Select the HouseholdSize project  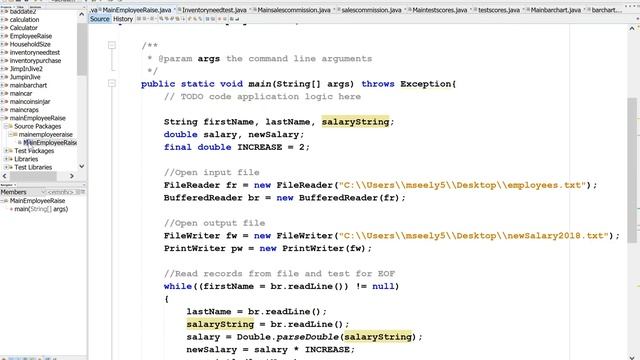30,44
